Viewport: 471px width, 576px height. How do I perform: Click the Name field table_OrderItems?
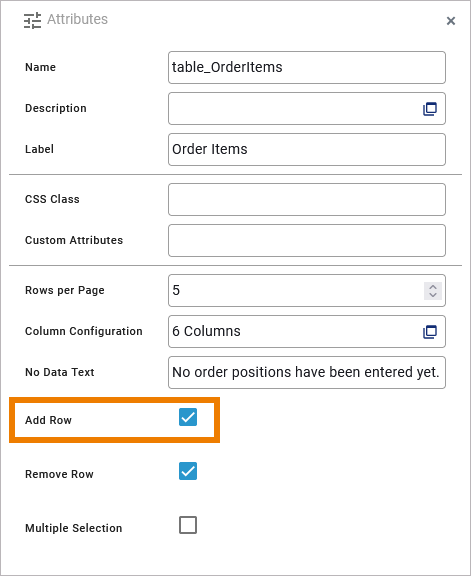pos(307,68)
